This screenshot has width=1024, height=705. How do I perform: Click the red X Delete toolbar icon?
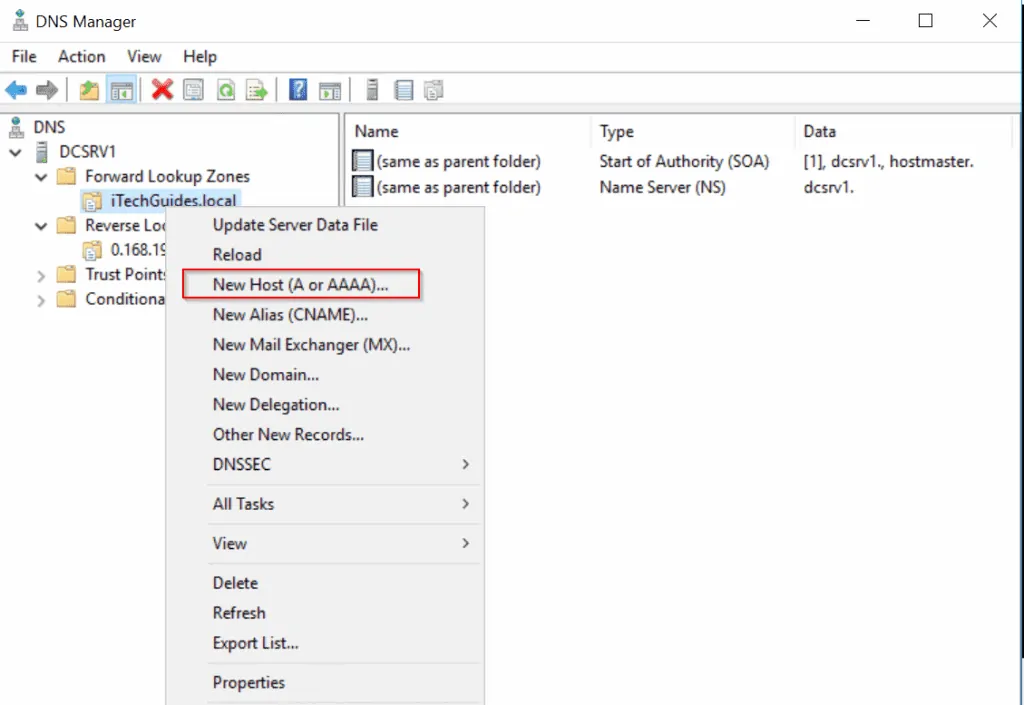pos(162,89)
